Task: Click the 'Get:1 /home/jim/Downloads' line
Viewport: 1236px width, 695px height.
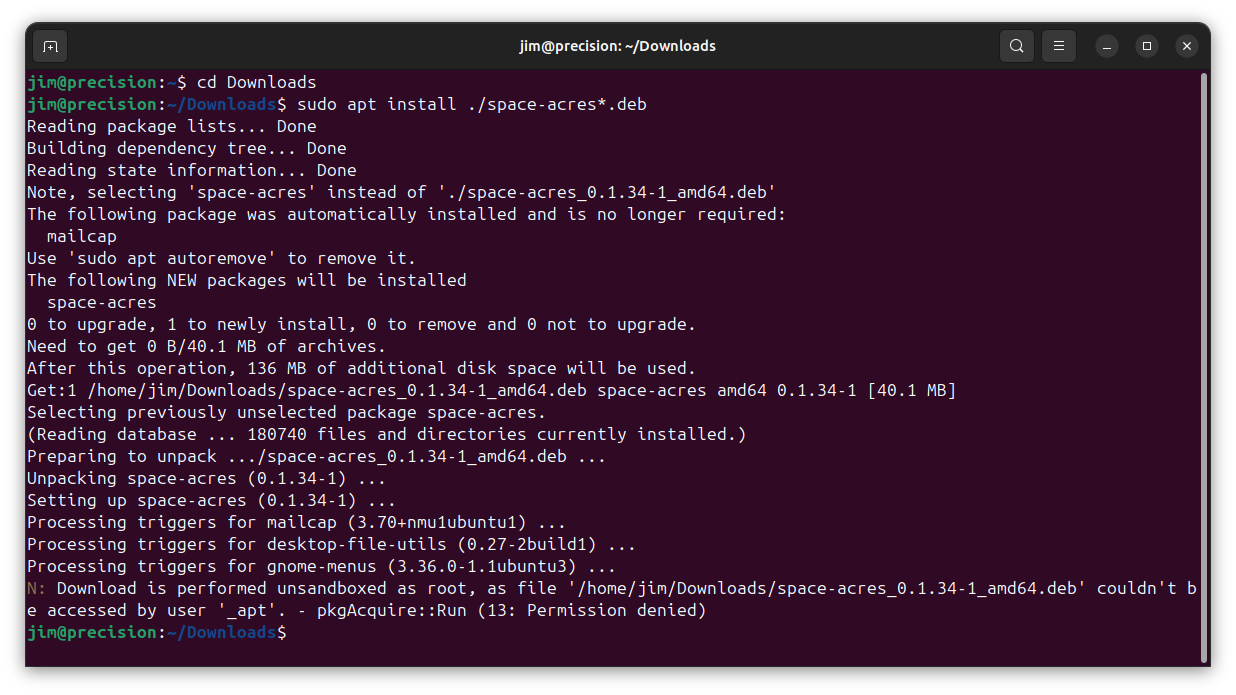Action: coord(491,390)
